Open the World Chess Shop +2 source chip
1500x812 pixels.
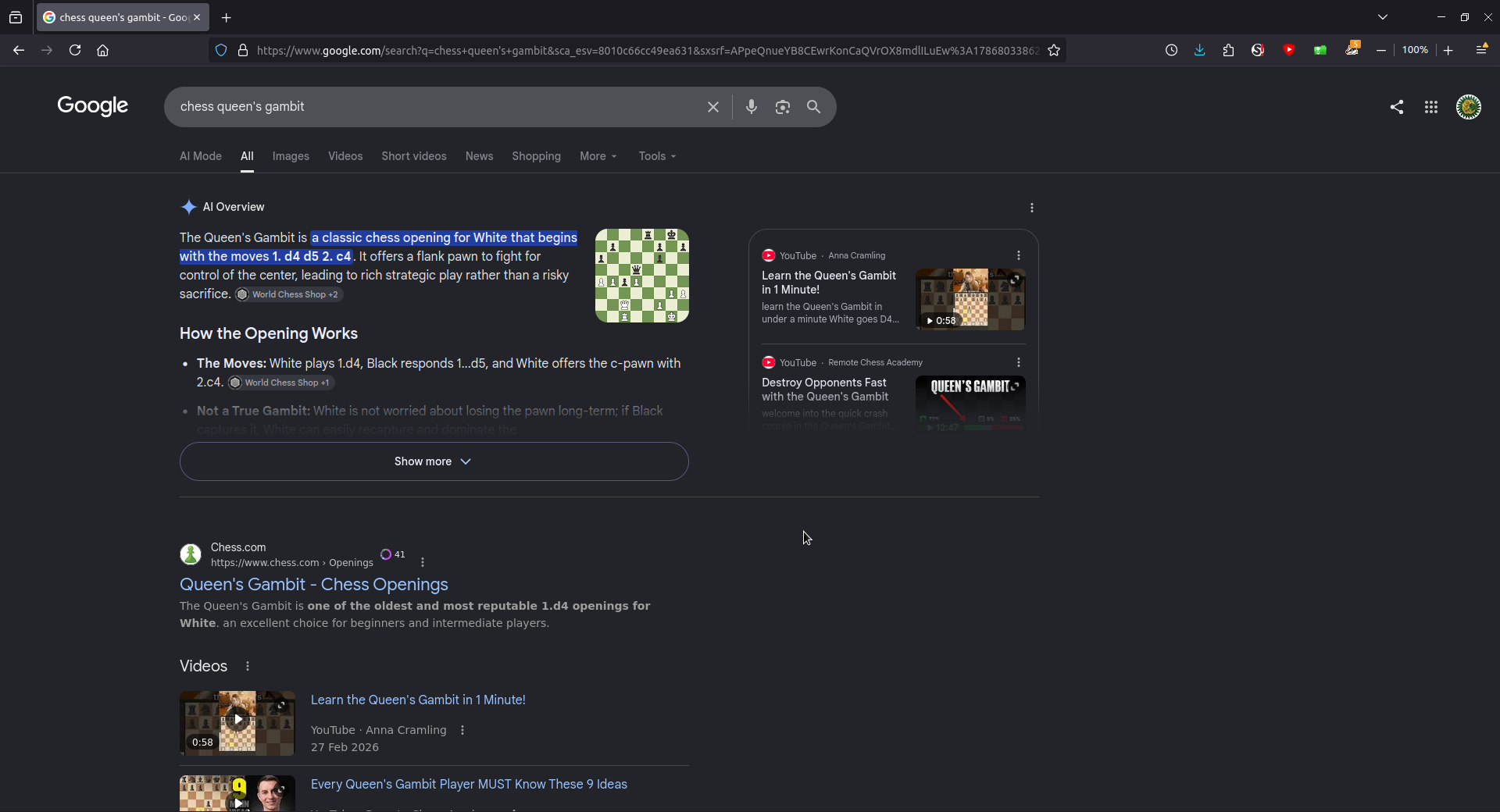coord(288,294)
